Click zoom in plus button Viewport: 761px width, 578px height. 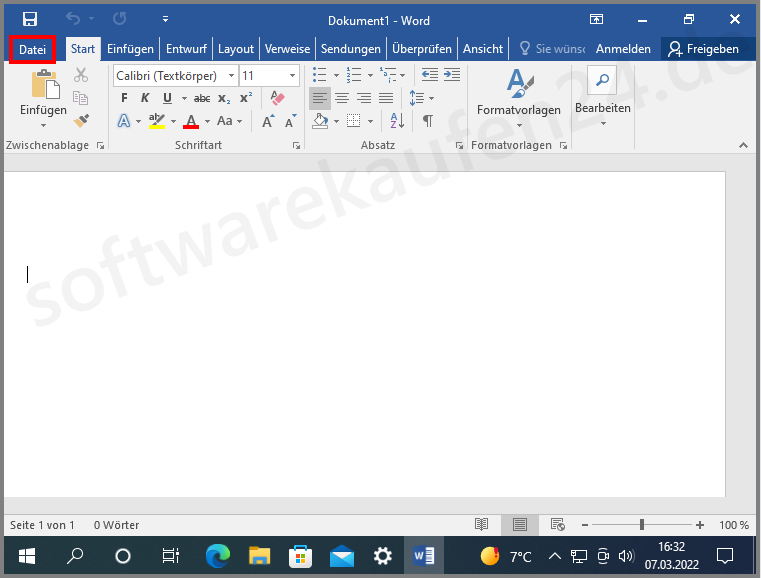(x=699, y=525)
